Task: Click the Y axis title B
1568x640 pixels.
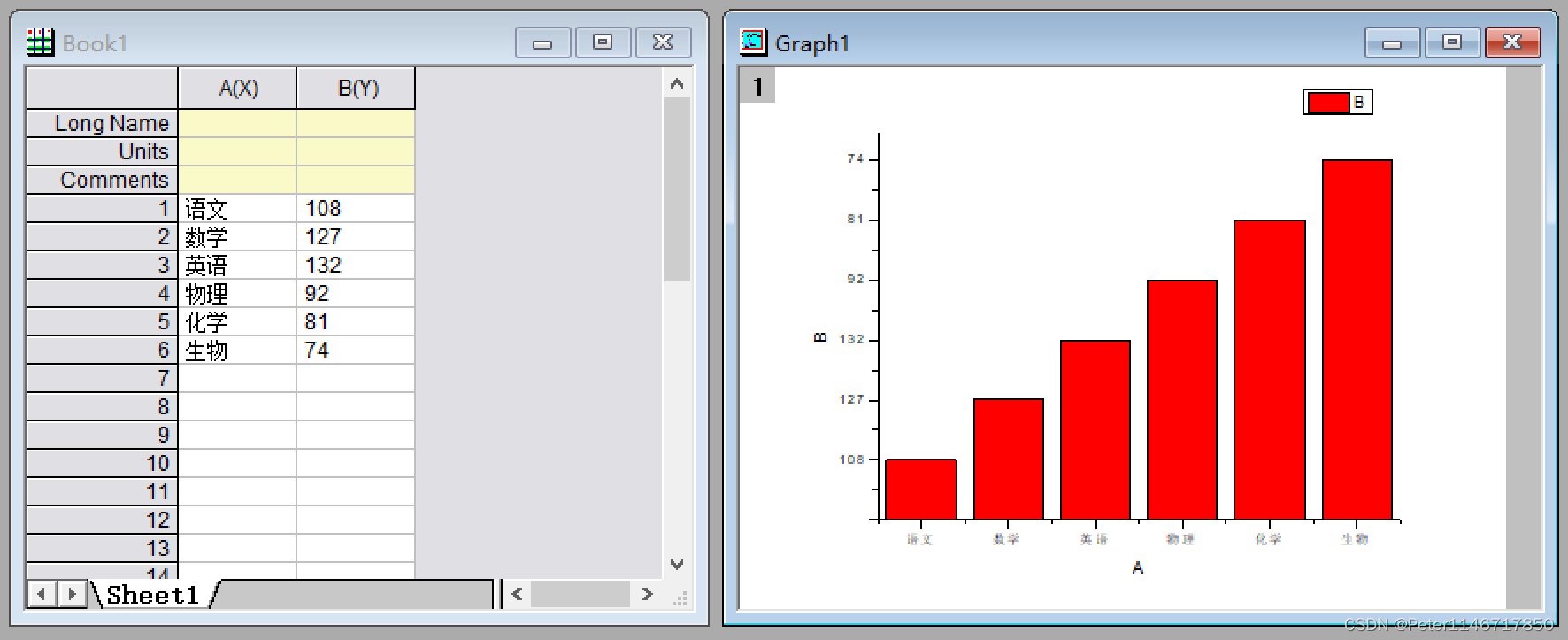Action: tap(819, 337)
